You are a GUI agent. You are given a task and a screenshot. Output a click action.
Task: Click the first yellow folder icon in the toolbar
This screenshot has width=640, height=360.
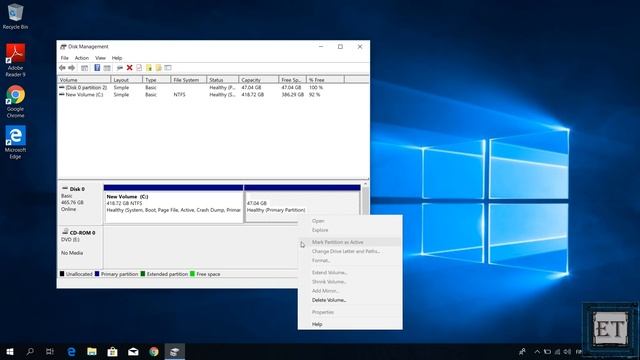[149, 68]
